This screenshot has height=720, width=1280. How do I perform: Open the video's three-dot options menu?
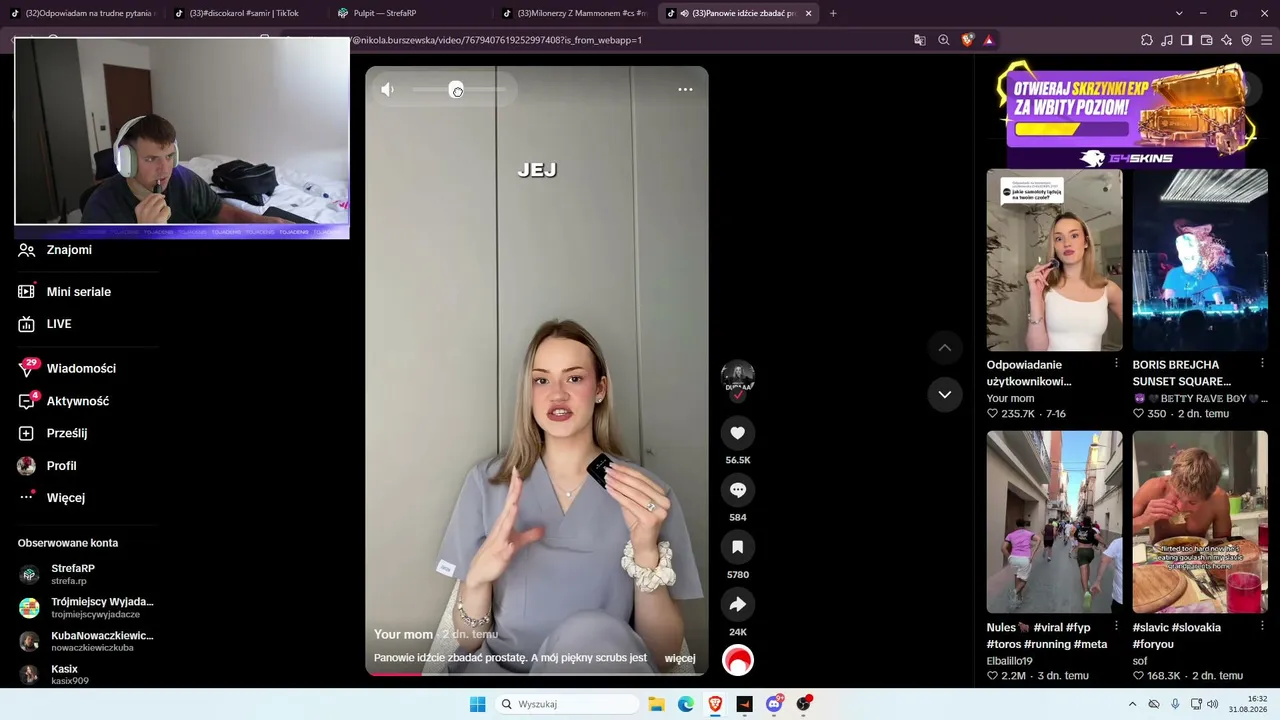point(685,89)
